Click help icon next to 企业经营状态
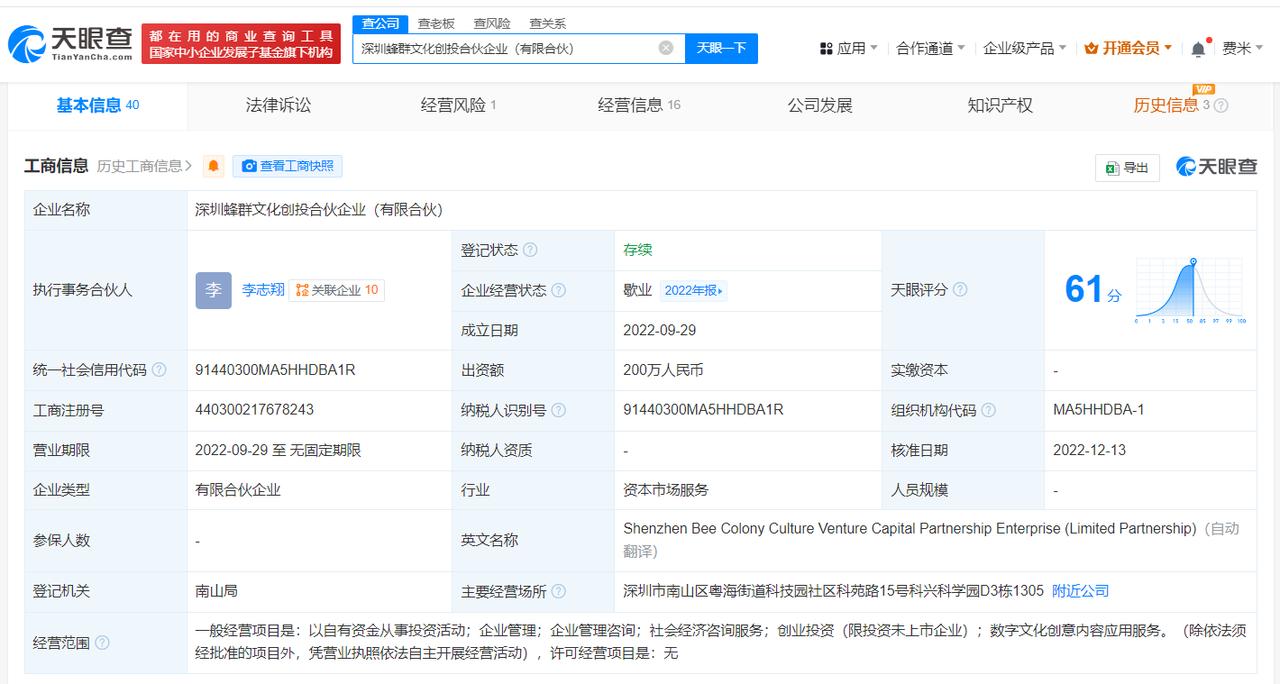Screen dimensions: 1280x684 point(558,290)
